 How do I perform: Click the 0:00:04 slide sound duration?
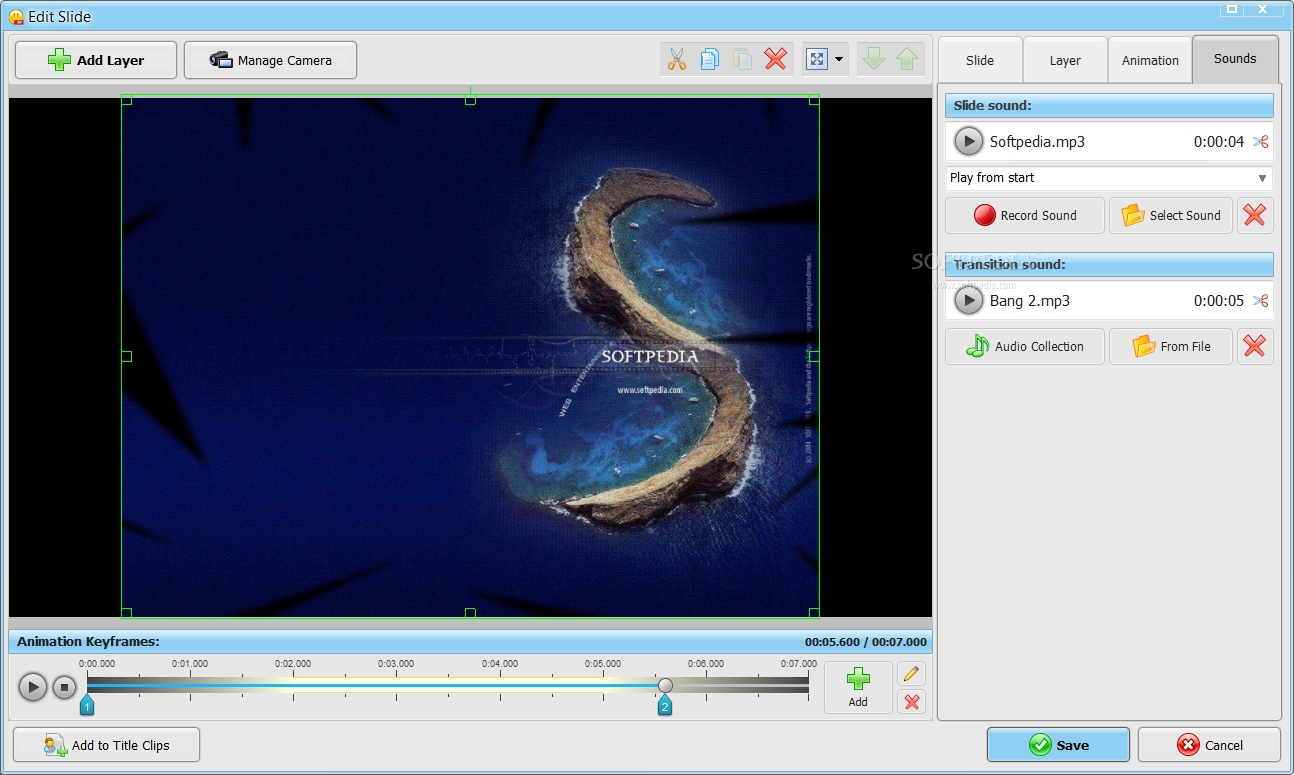[x=1219, y=142]
